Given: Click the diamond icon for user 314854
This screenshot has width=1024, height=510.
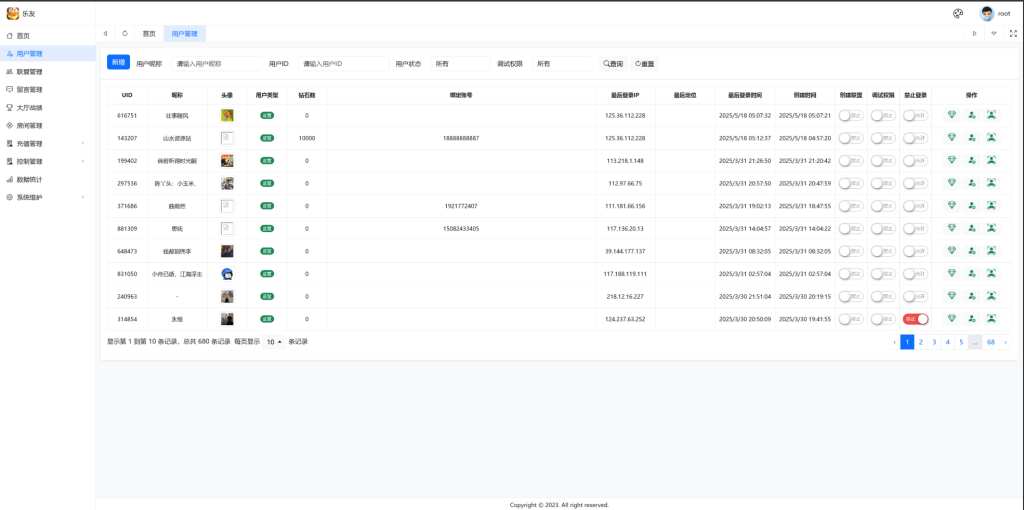Looking at the screenshot, I should point(952,319).
